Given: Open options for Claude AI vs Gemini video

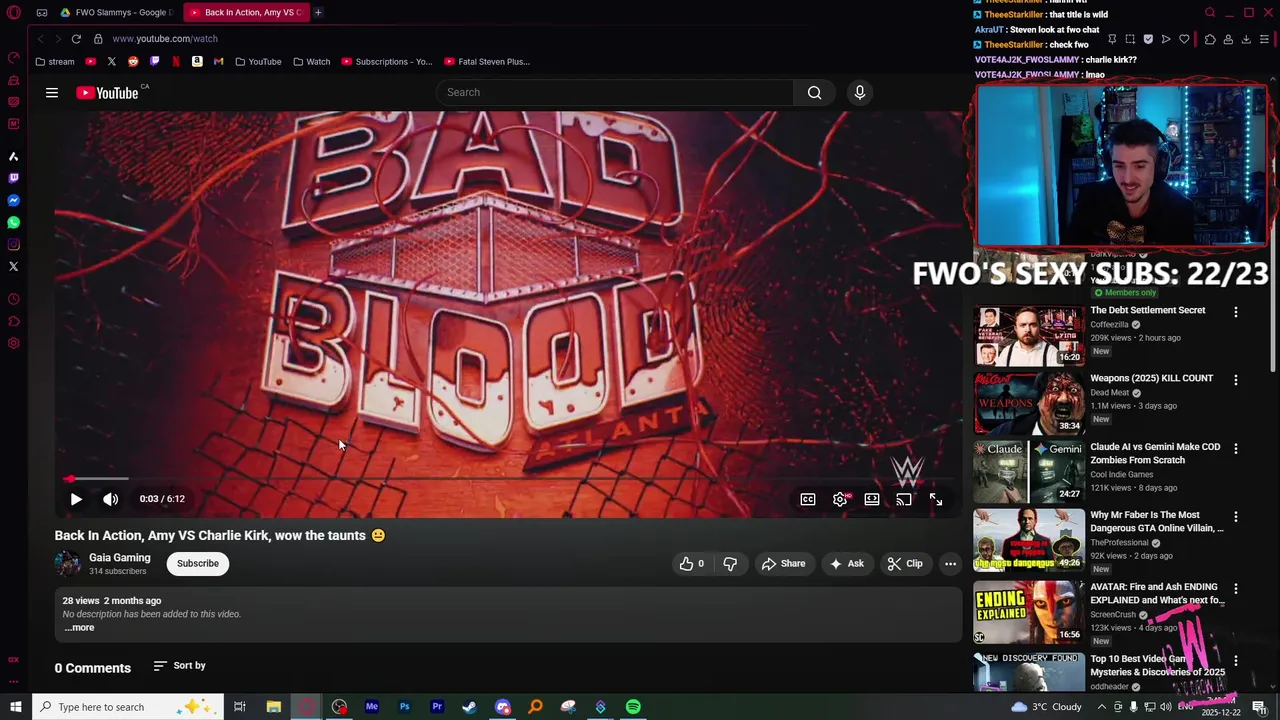Looking at the screenshot, I should click(1236, 449).
